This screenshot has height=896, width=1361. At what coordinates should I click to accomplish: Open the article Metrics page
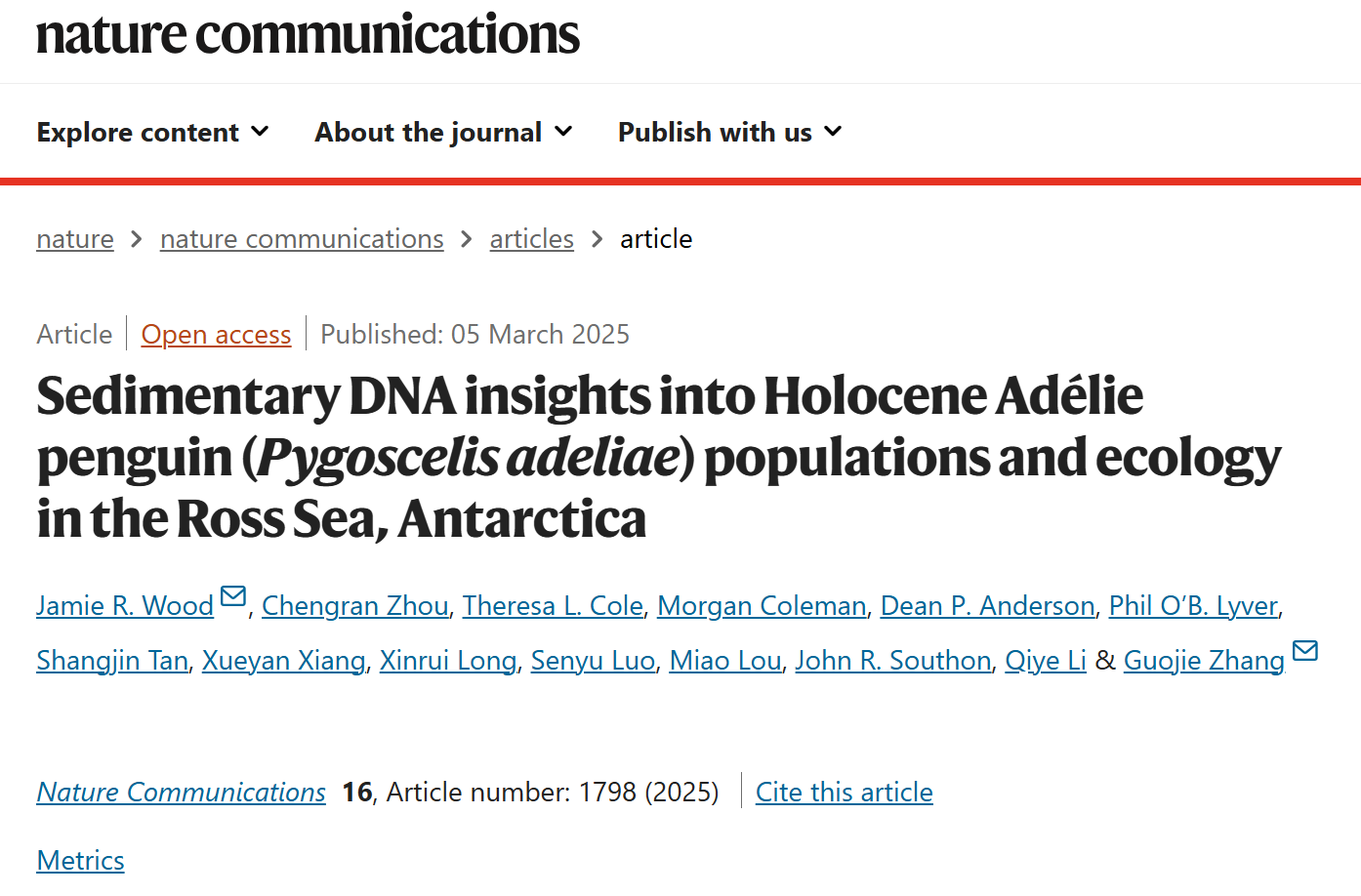coord(80,861)
